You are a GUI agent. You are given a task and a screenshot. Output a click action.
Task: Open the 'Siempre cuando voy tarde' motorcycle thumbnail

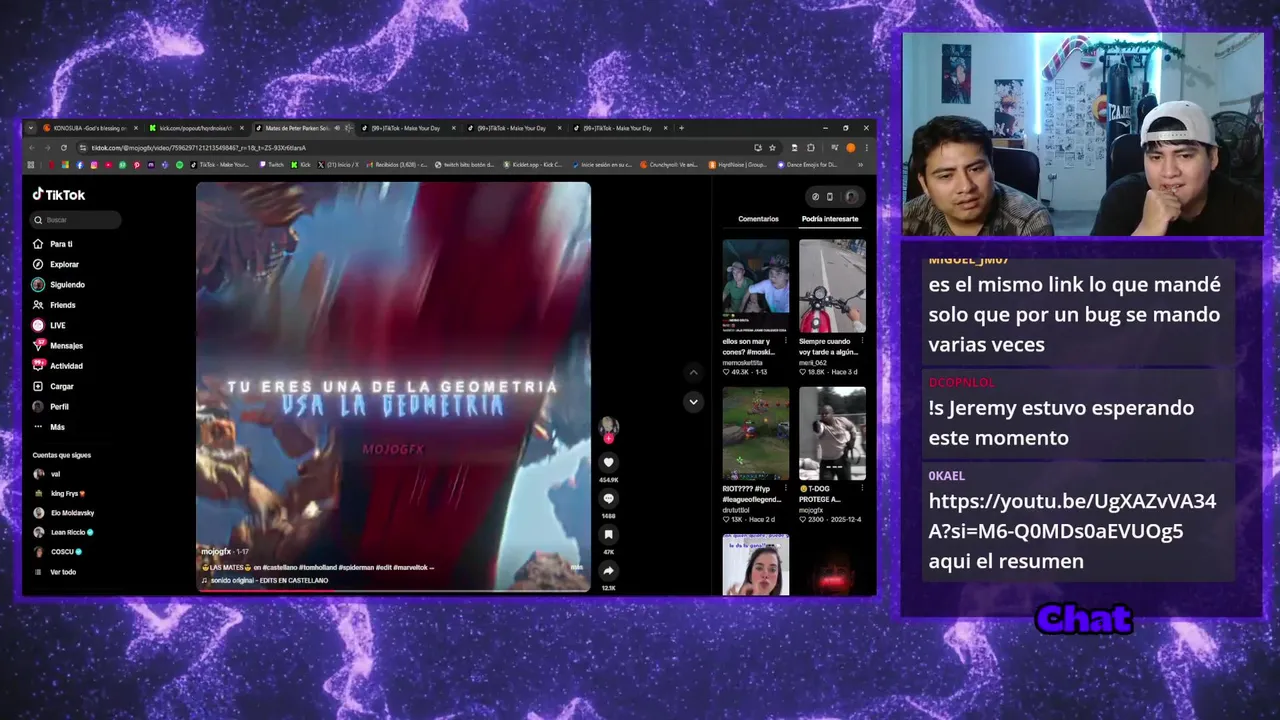(x=832, y=286)
